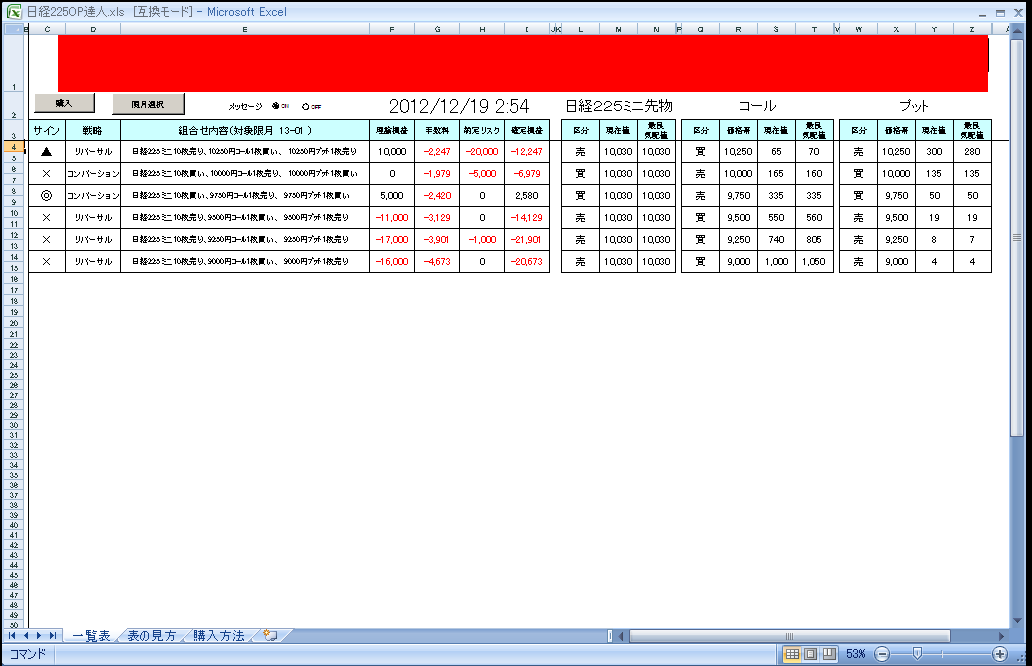Jump to first sheet tab arrow

pos(13,636)
